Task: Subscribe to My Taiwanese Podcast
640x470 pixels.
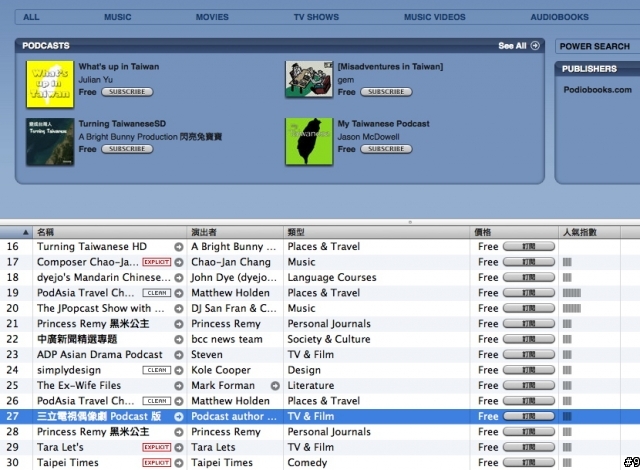Action: 386,149
